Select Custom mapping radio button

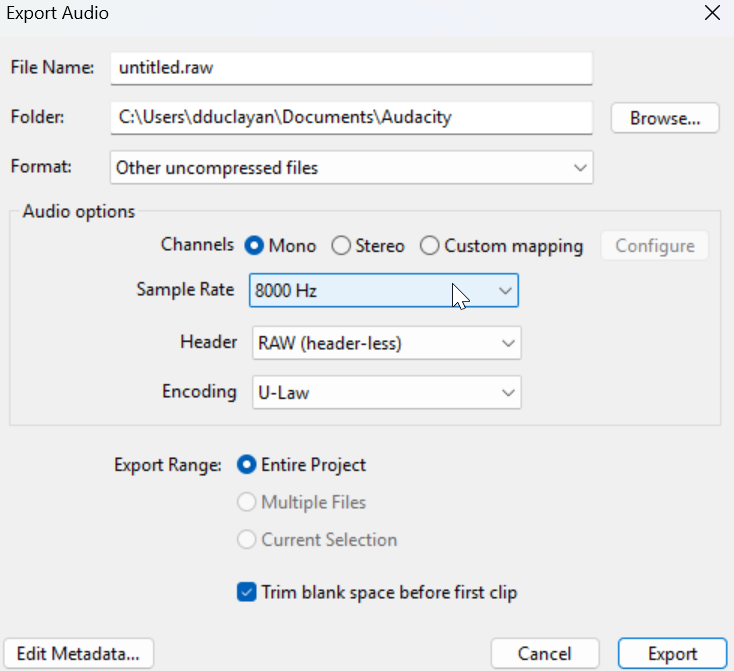click(x=430, y=246)
